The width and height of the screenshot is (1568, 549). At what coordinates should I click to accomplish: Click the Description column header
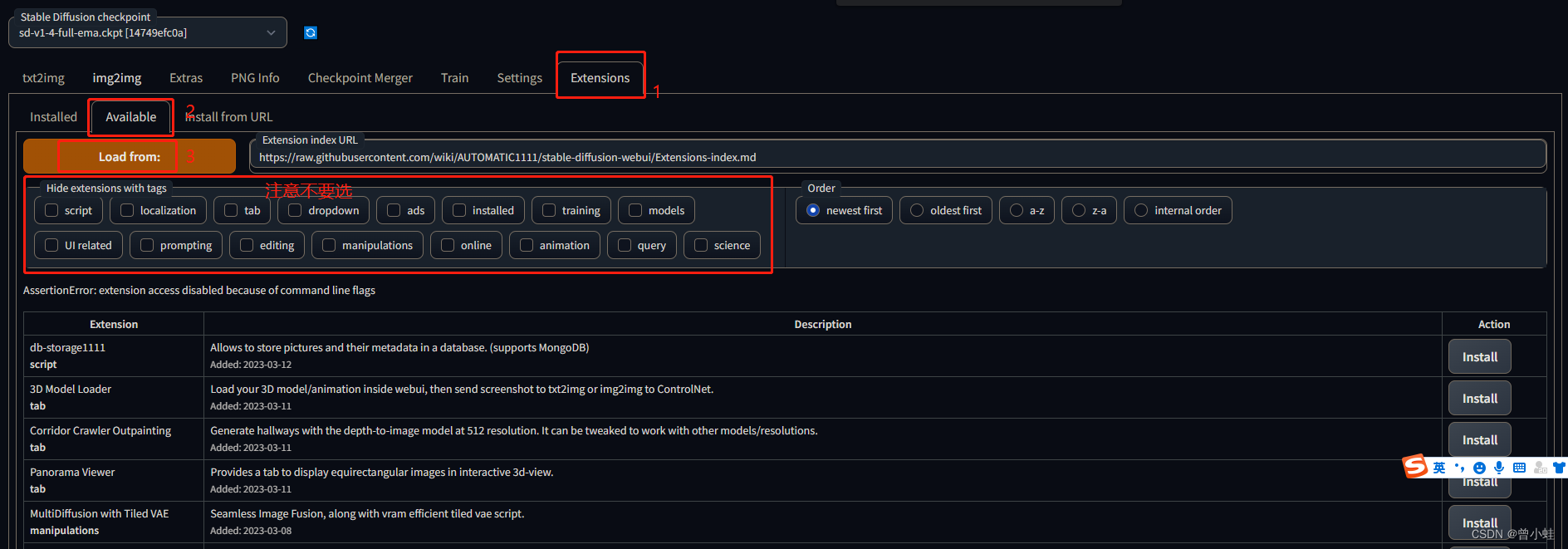pos(823,325)
